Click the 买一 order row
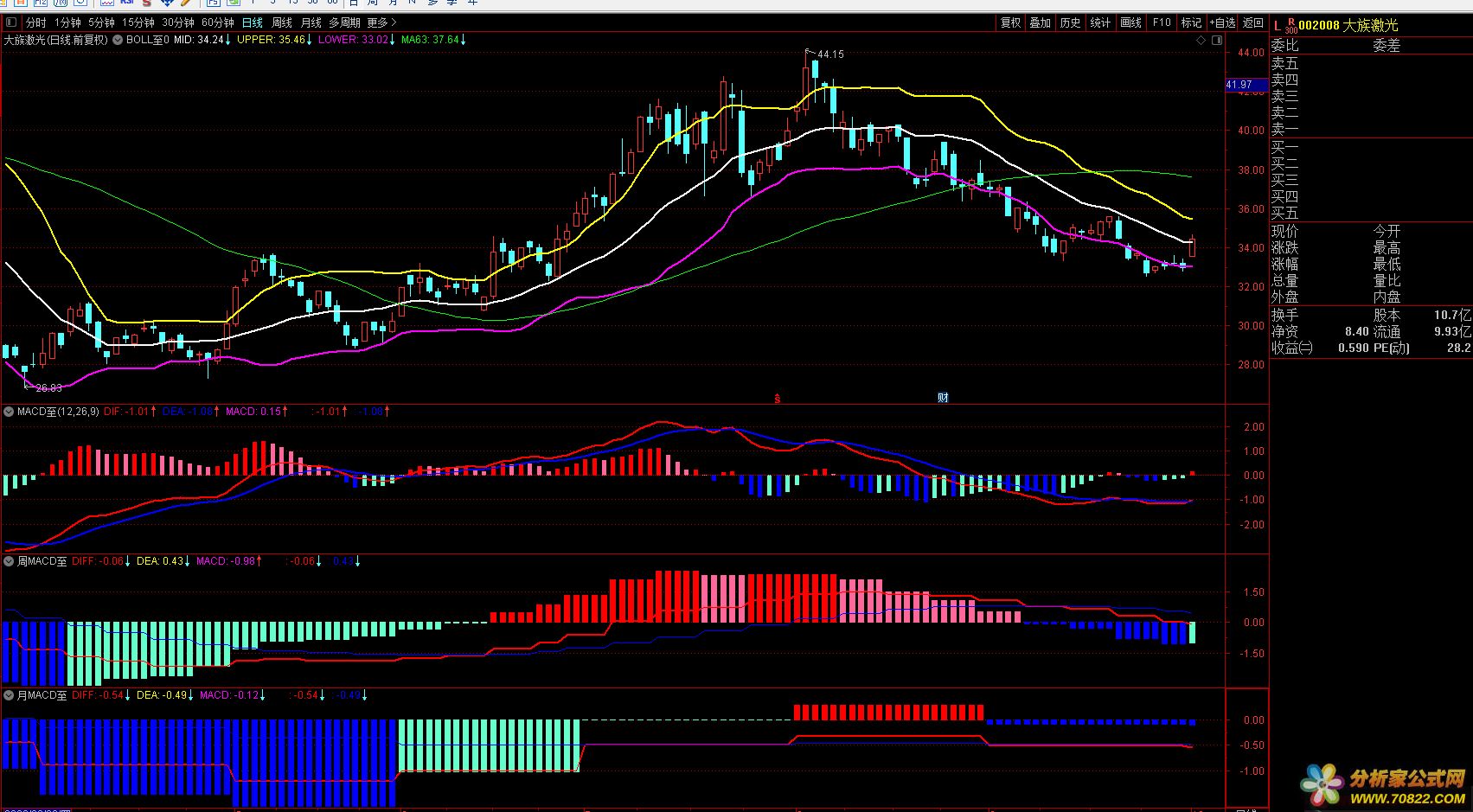 point(1371,147)
